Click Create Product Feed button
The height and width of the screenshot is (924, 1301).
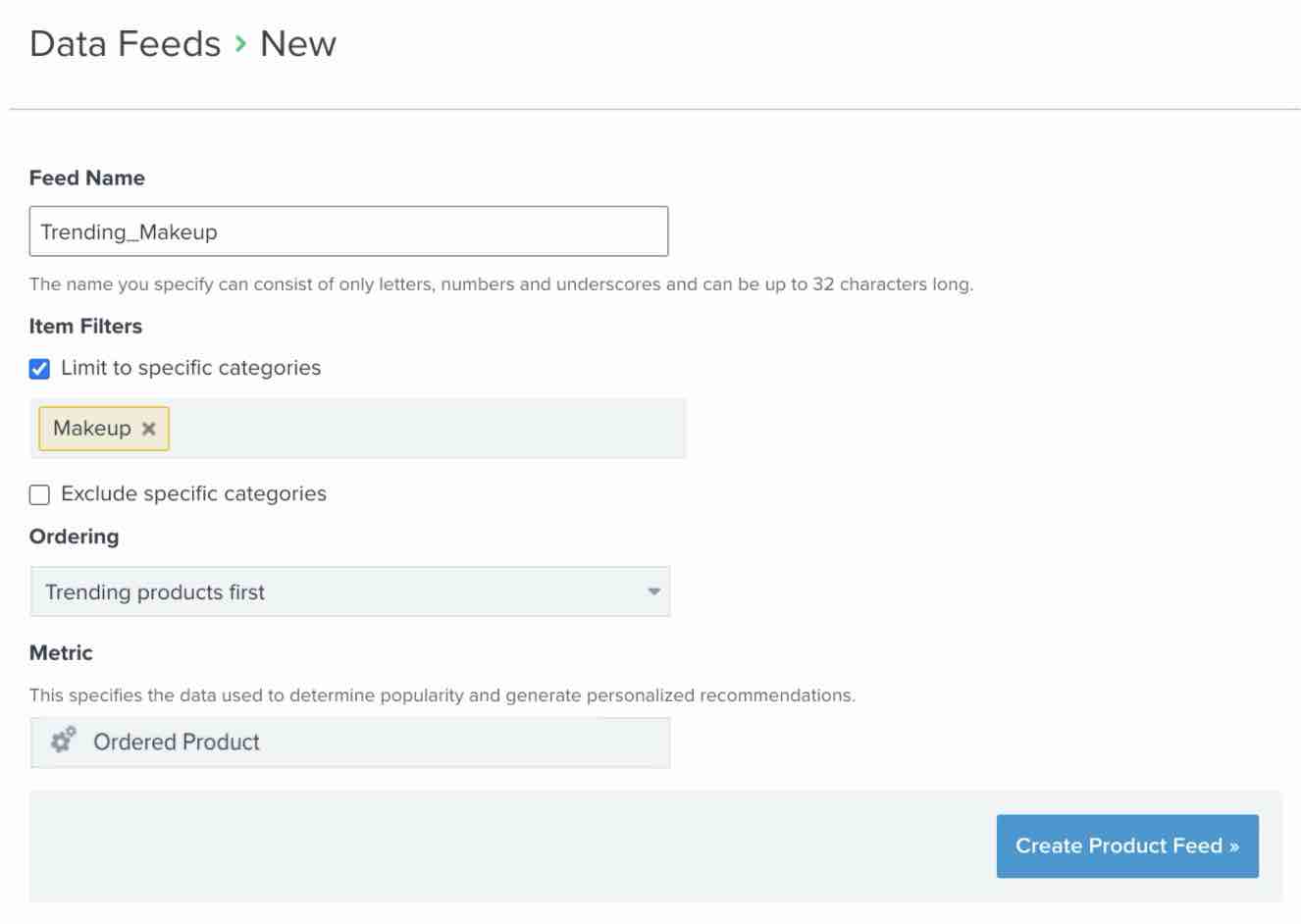point(1127,846)
